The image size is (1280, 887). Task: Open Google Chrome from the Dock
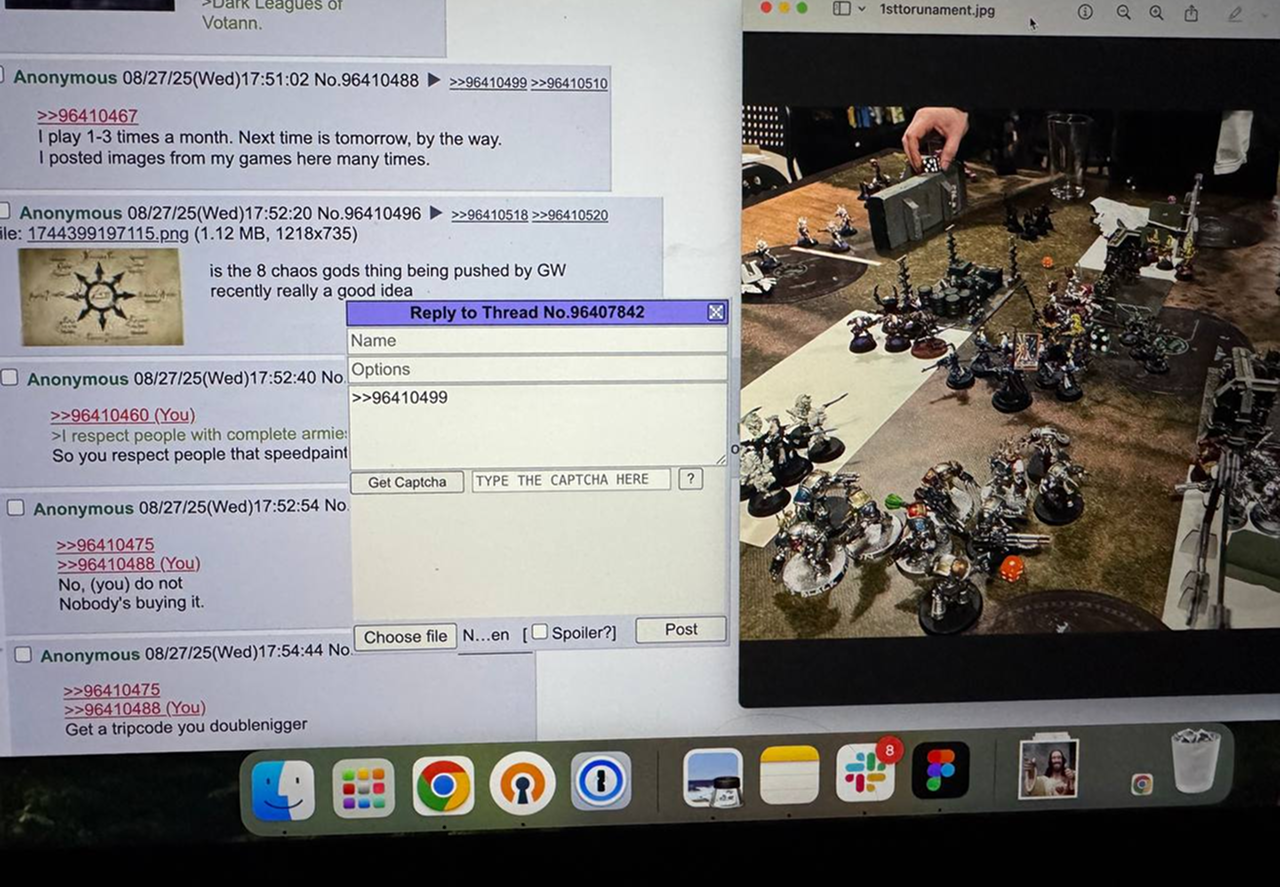[x=443, y=787]
